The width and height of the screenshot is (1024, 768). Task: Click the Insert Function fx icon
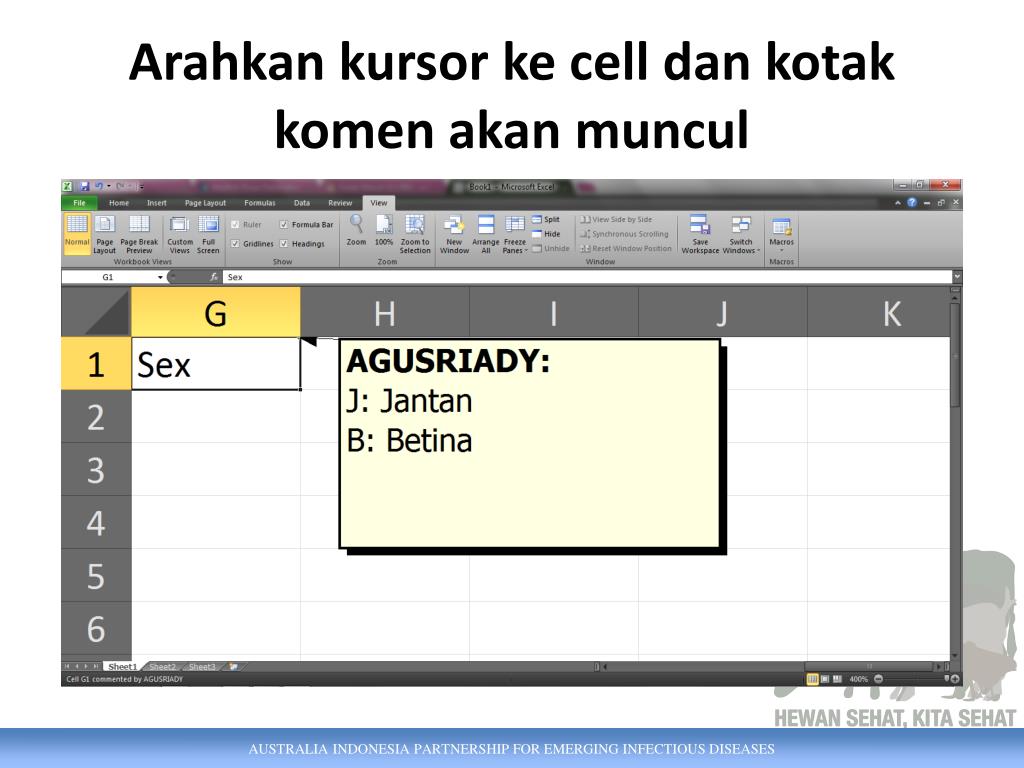[214, 277]
